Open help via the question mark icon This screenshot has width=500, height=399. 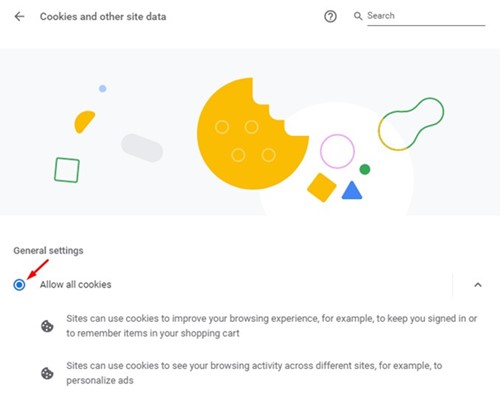(x=330, y=16)
